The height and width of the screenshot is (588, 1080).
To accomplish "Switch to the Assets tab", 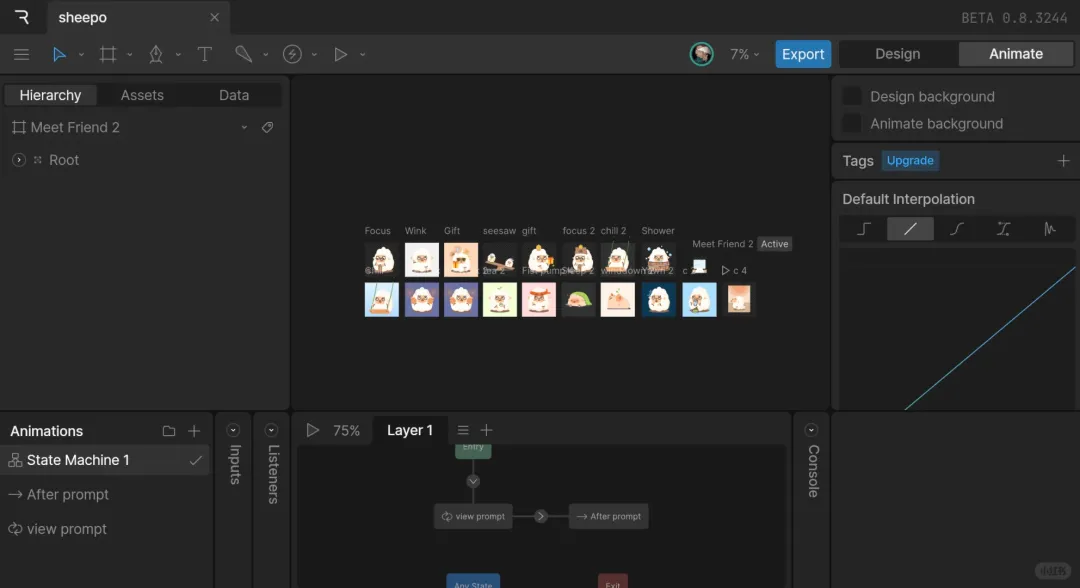I will click(x=142, y=95).
